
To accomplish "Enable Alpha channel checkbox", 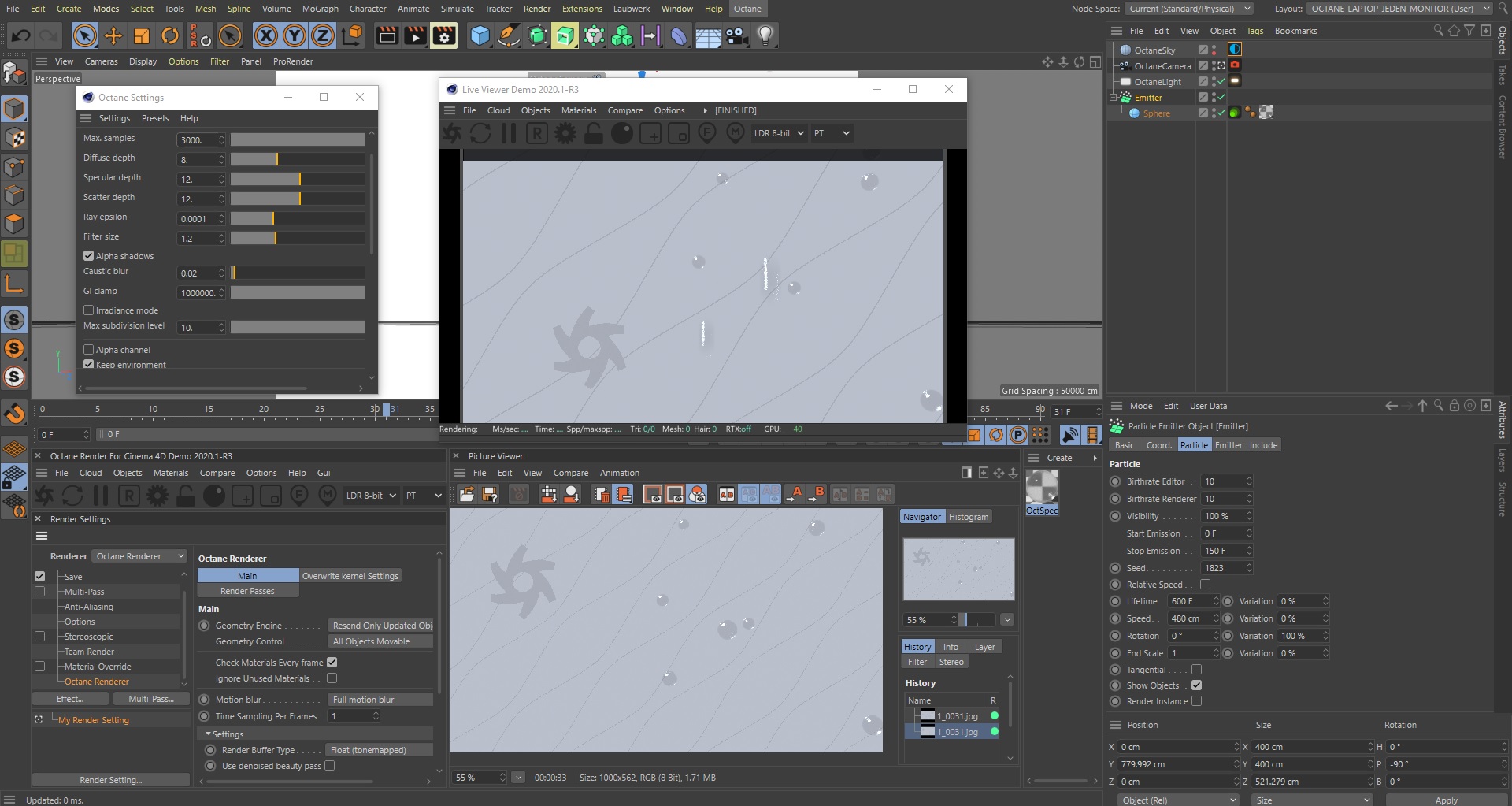I will coord(89,350).
